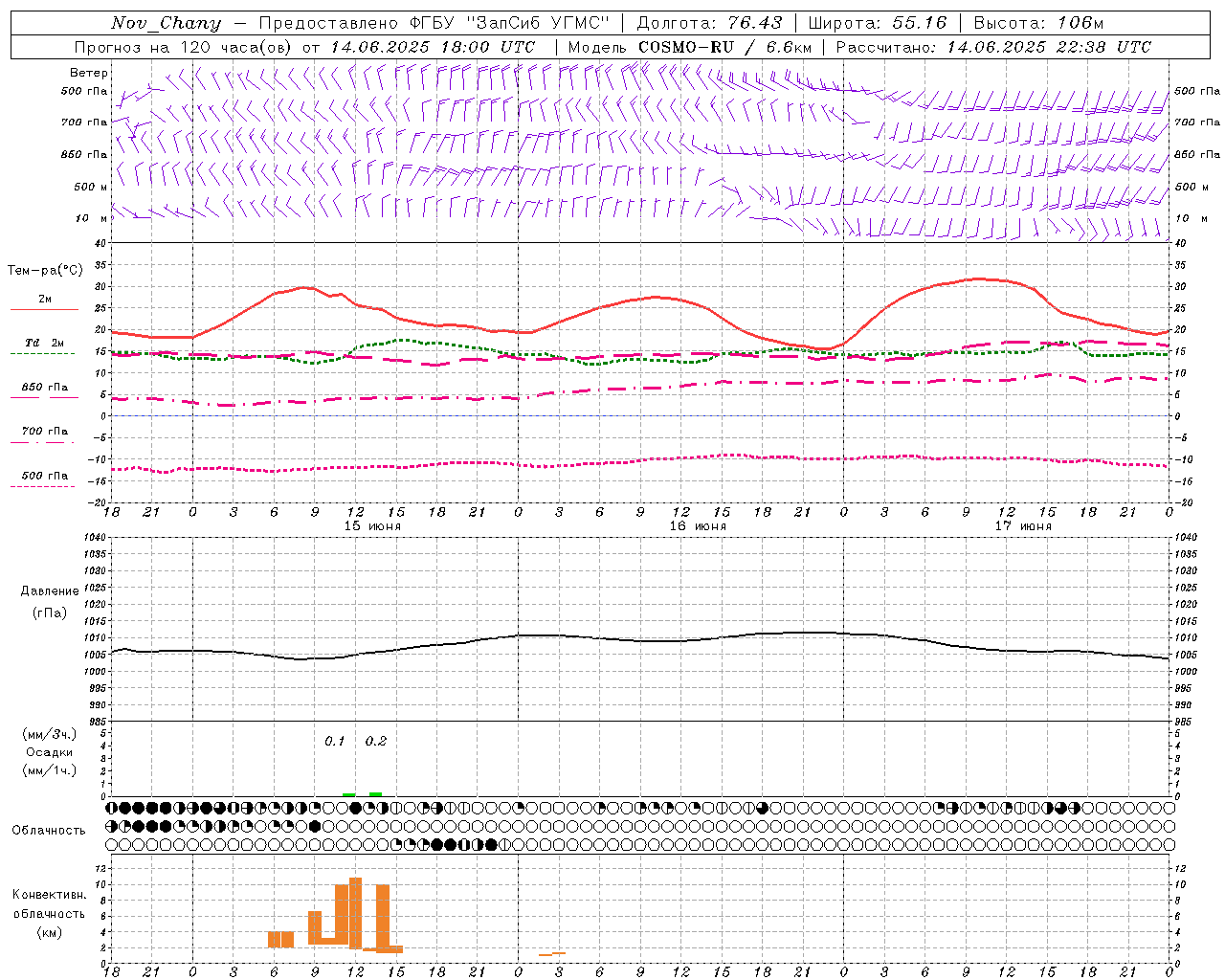Click the (мм/1ч.) precipitation unit label
1225x980 pixels.
coord(50,770)
